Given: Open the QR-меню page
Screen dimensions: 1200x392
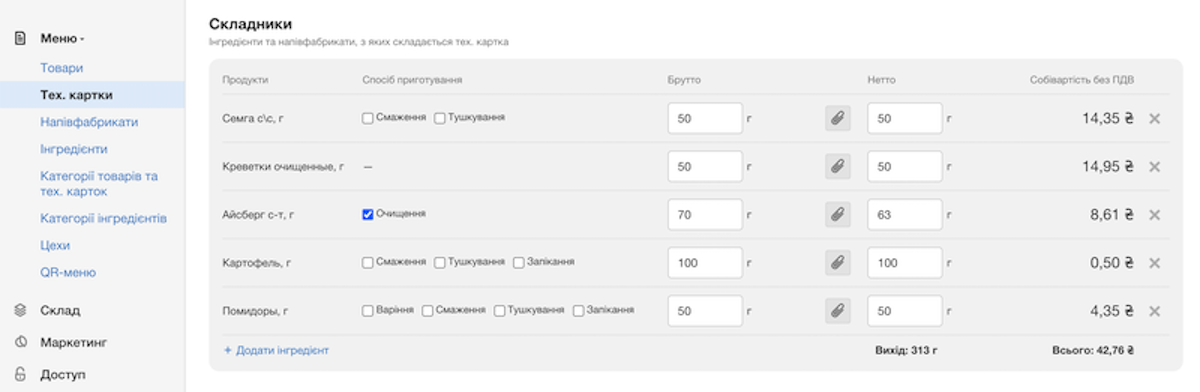Looking at the screenshot, I should coord(68,272).
